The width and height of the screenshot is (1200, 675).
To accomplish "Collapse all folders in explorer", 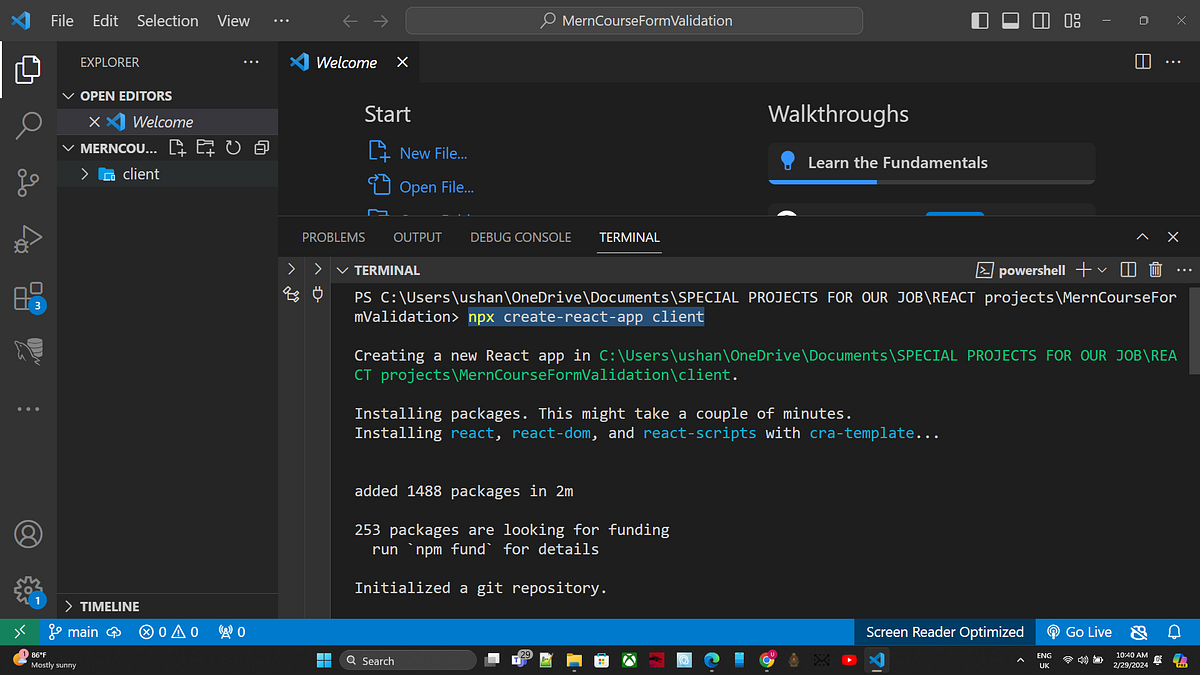I will click(261, 148).
